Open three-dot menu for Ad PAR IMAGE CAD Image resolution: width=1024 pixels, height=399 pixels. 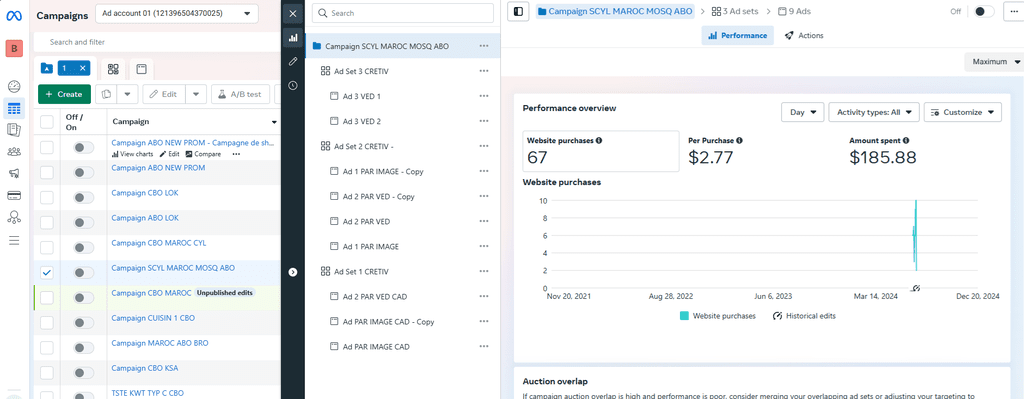(484, 347)
